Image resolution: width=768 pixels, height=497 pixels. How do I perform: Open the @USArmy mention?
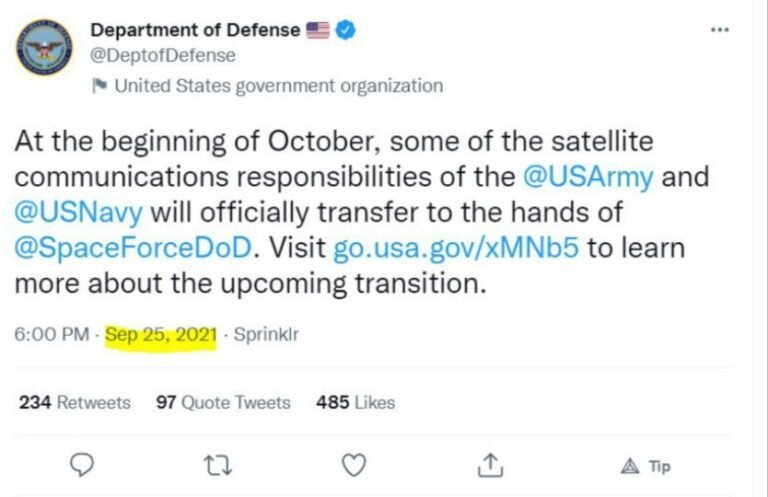click(588, 177)
